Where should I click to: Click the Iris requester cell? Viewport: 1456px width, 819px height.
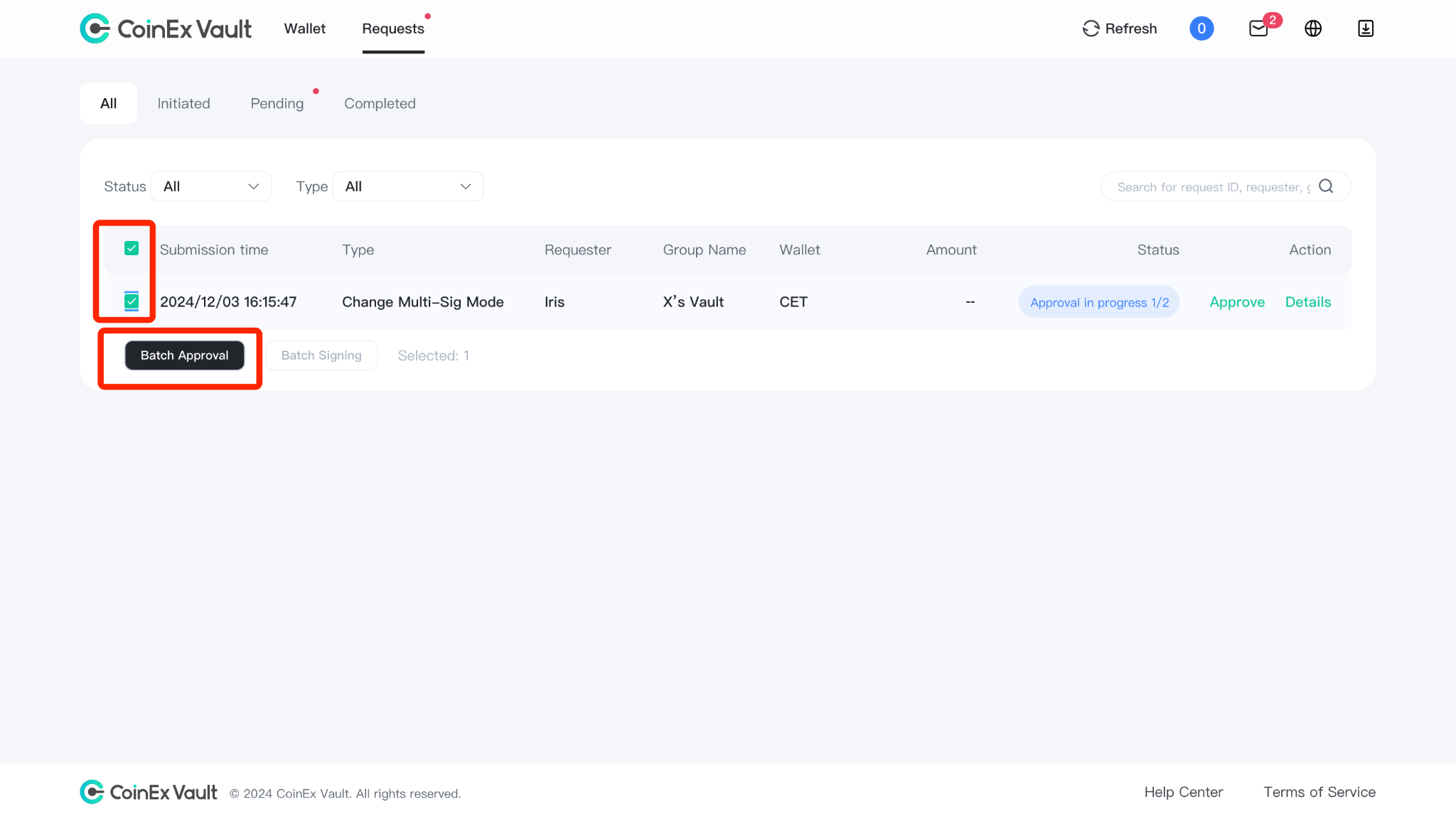click(555, 302)
